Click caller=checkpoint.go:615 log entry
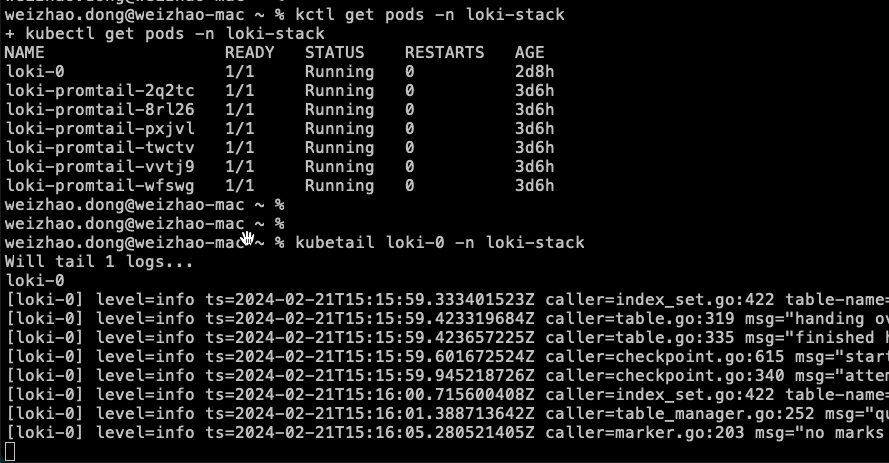Screen dimensions: 889x463 click(x=664, y=357)
